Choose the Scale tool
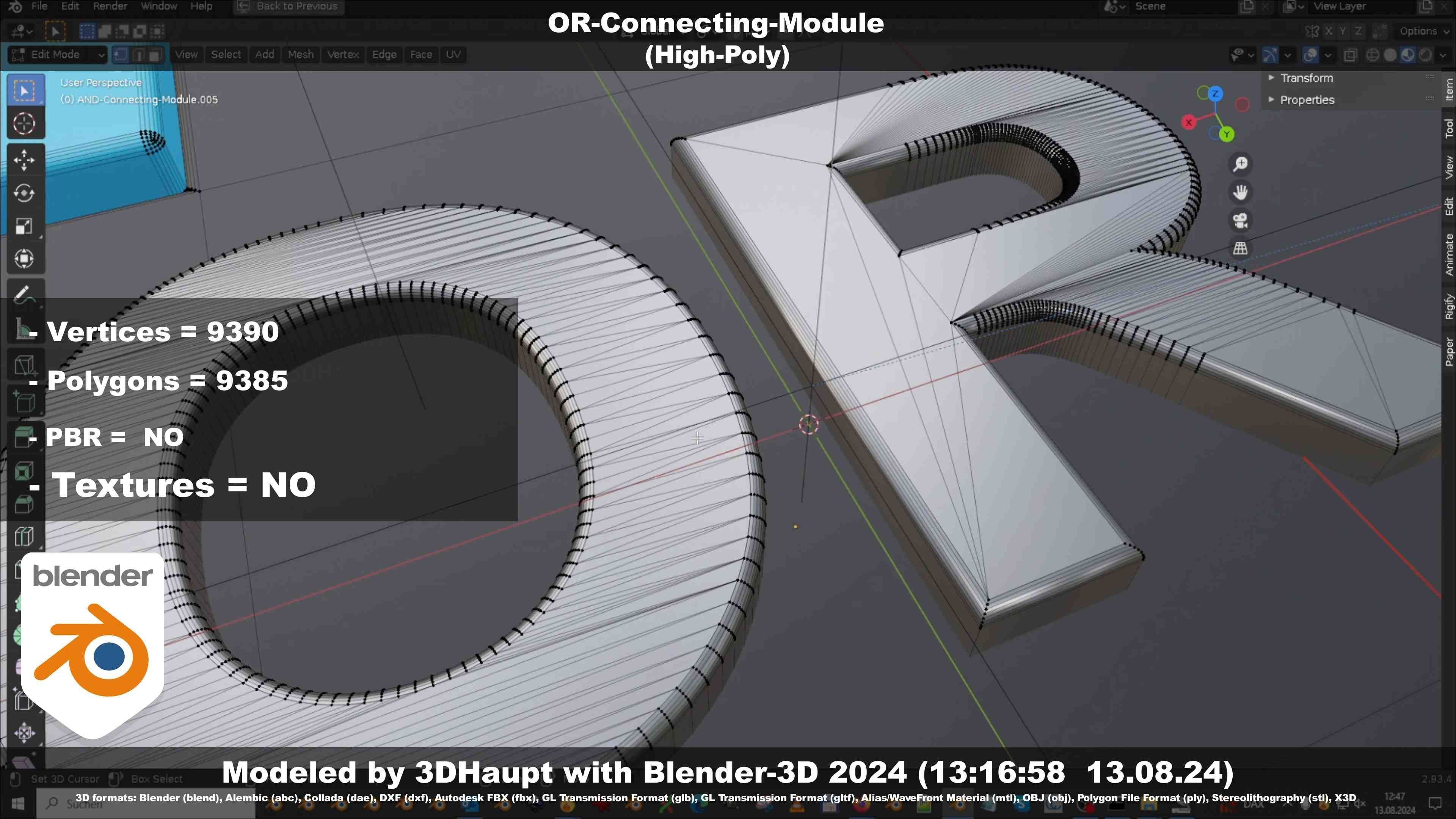This screenshot has height=819, width=1456. point(24,226)
